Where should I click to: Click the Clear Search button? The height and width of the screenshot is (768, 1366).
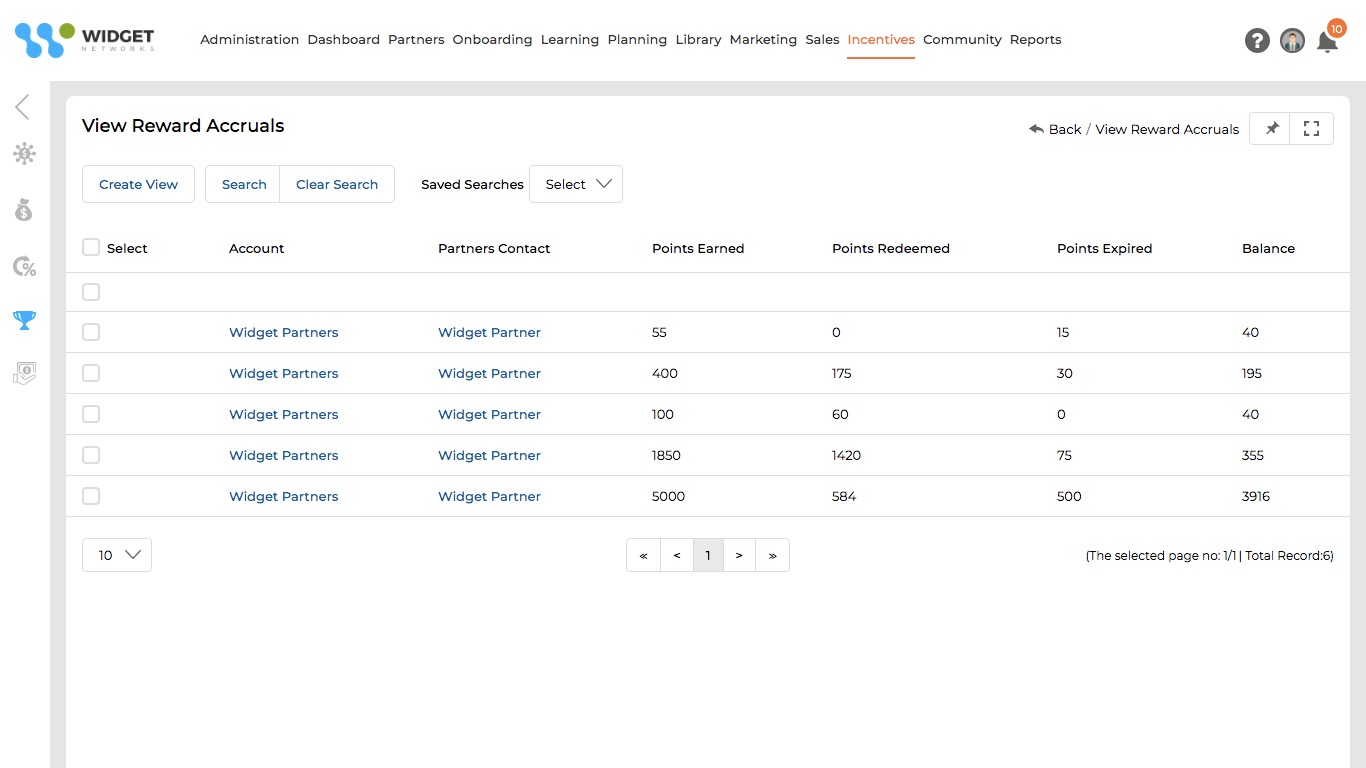[337, 184]
